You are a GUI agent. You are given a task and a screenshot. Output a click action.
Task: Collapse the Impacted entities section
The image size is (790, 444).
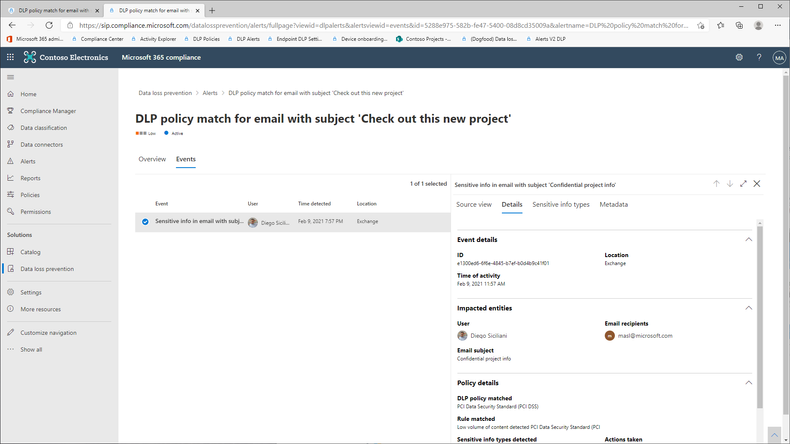point(749,308)
